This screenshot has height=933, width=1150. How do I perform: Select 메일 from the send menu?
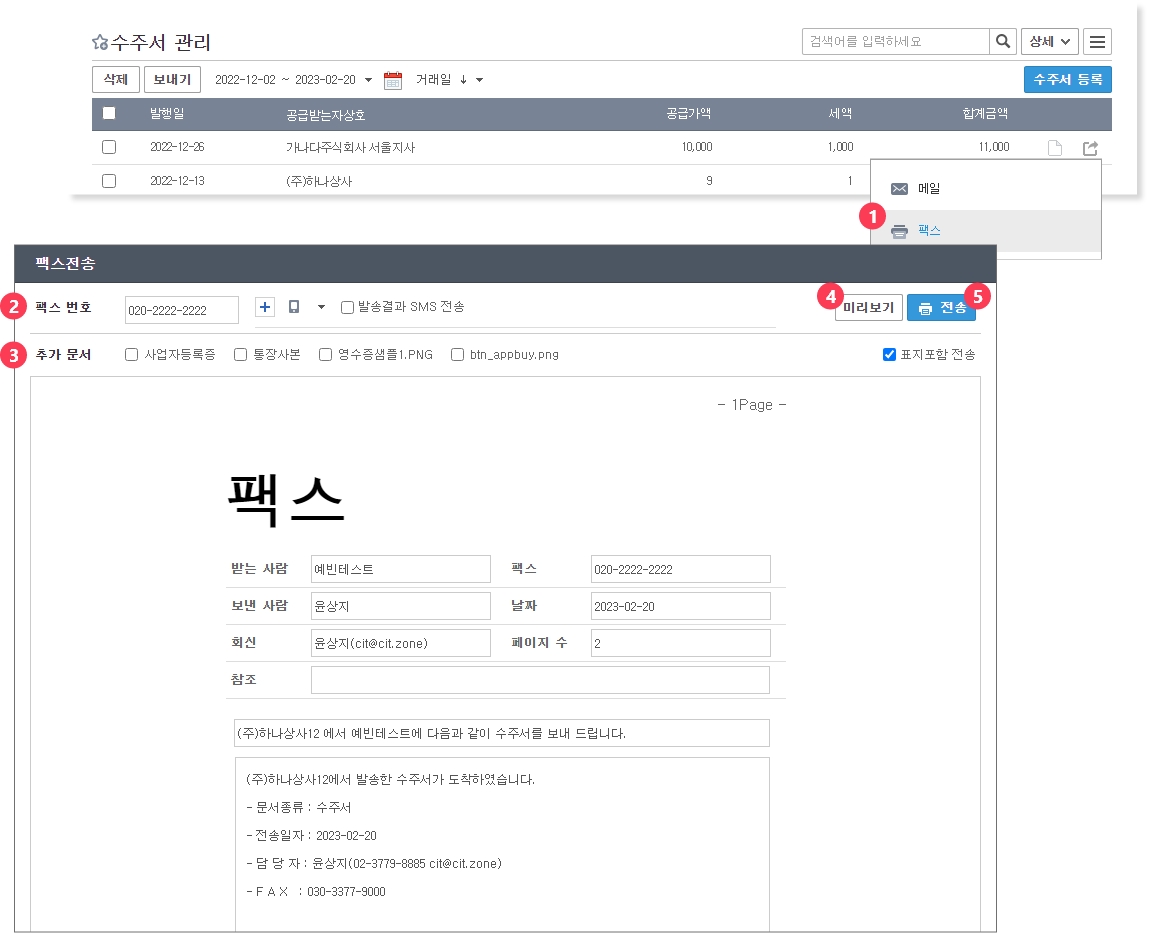click(x=928, y=188)
